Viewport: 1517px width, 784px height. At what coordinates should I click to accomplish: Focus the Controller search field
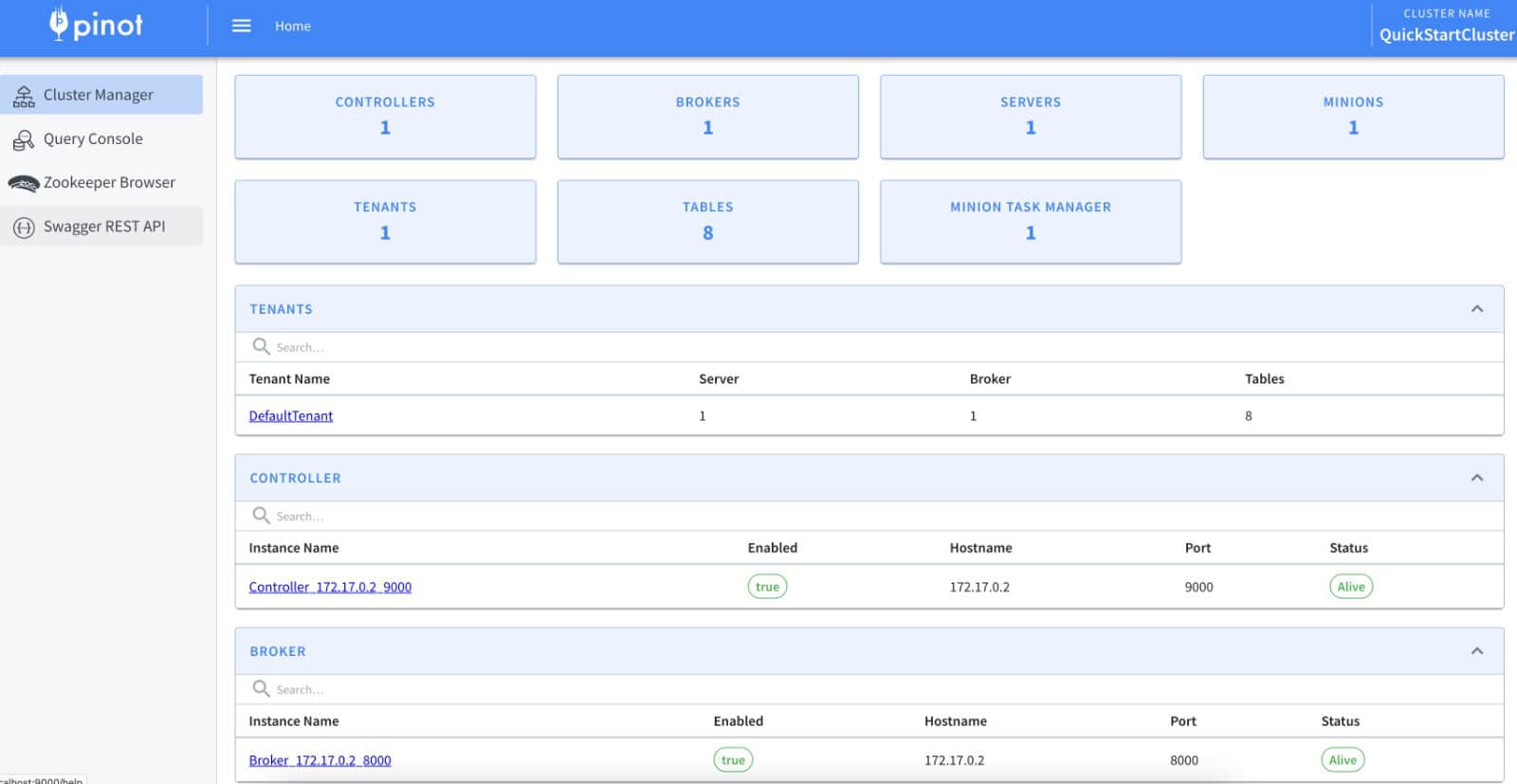tap(869, 516)
